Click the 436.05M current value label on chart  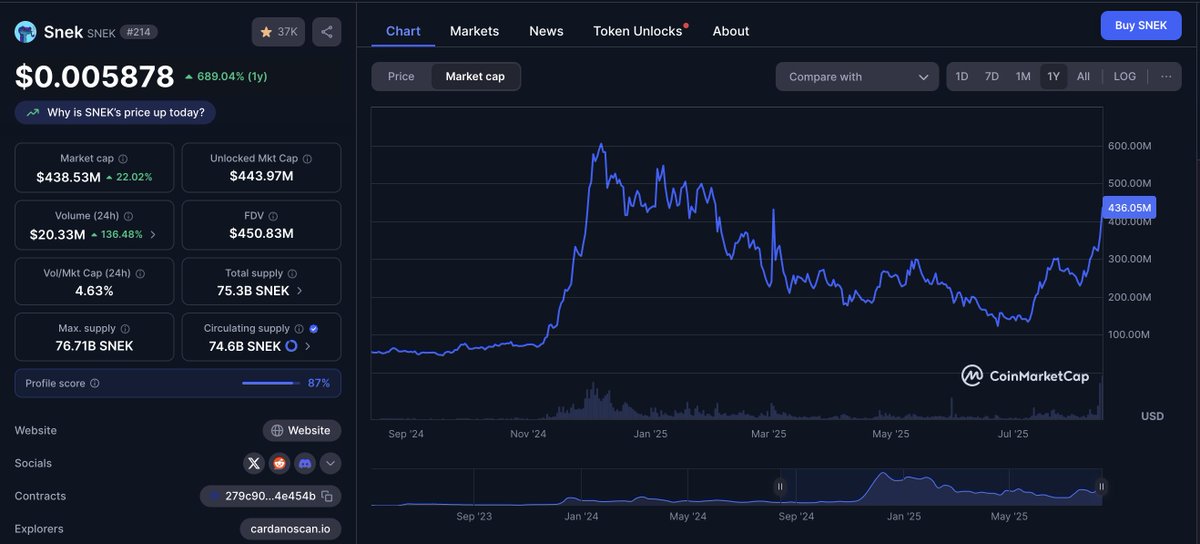pyautogui.click(x=1129, y=208)
